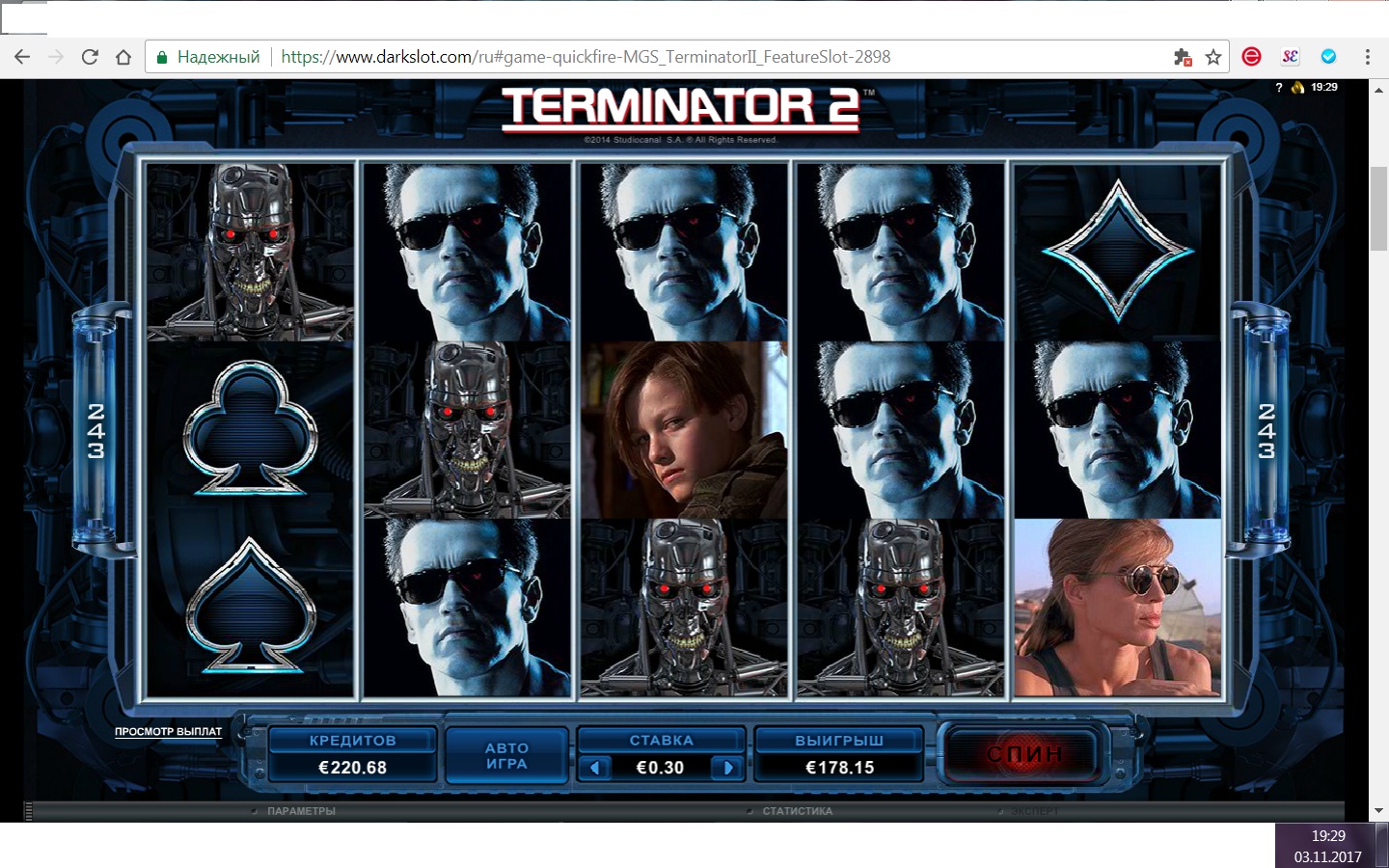The image size is (1389, 868).
Task: Bookmark this page with the star icon
Action: [x=1213, y=57]
